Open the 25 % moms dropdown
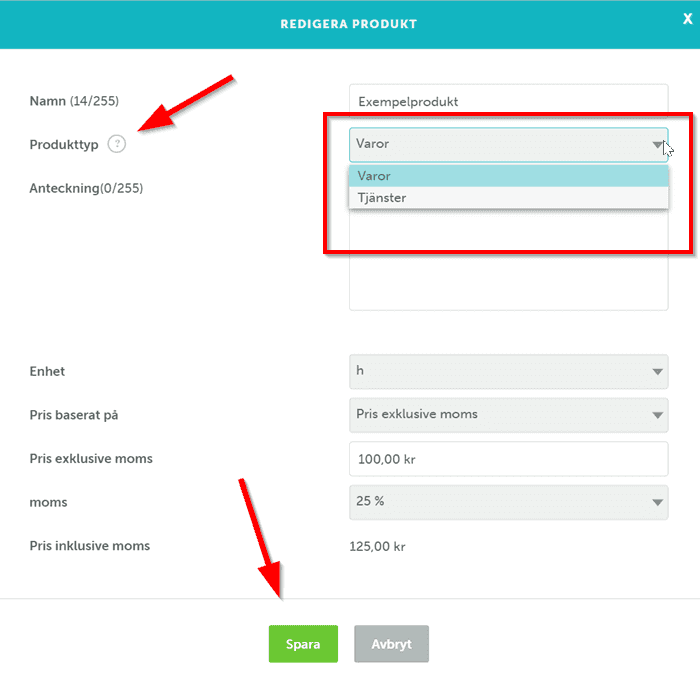This screenshot has height=679, width=700. point(500,502)
